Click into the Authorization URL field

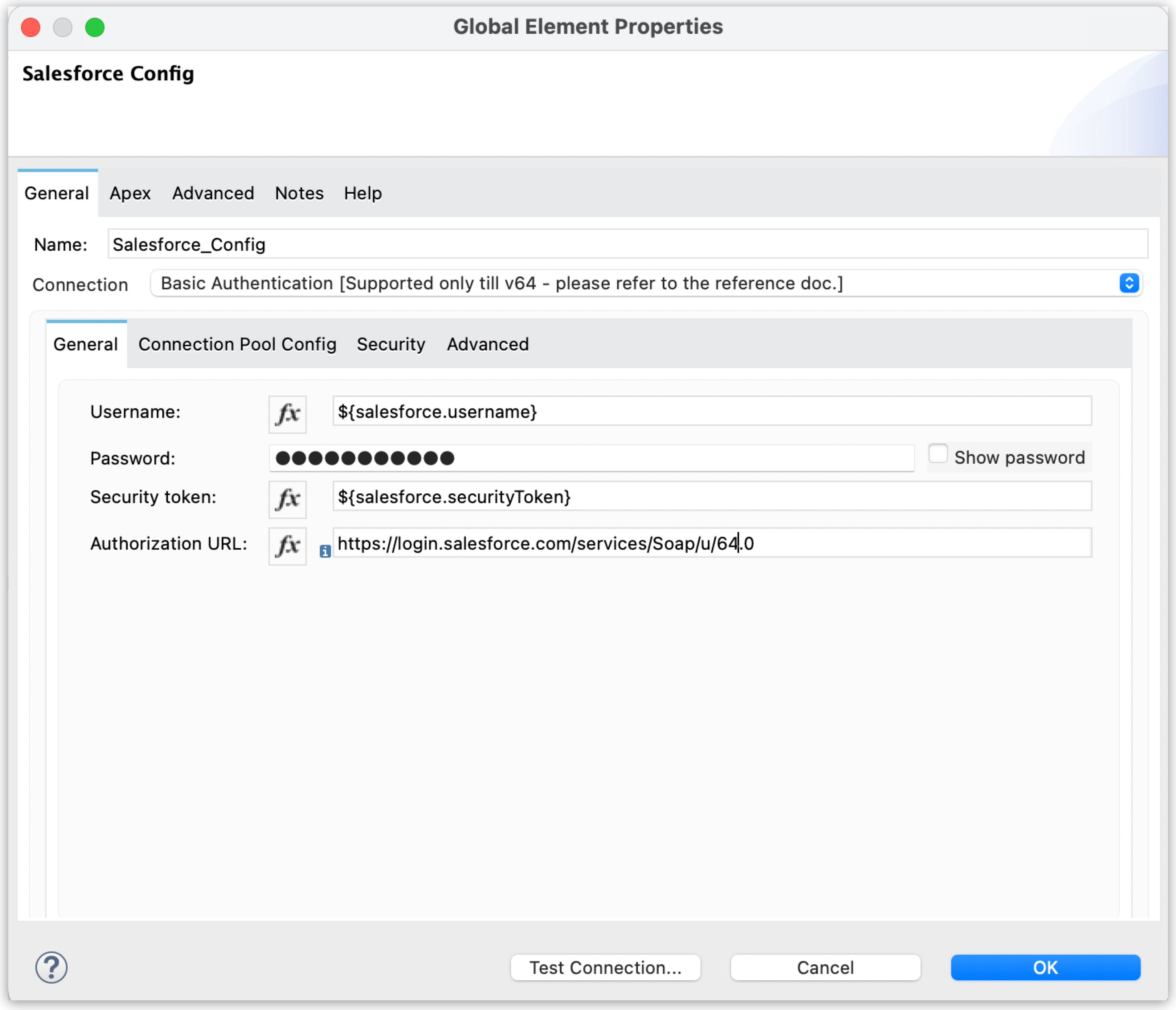click(x=712, y=543)
